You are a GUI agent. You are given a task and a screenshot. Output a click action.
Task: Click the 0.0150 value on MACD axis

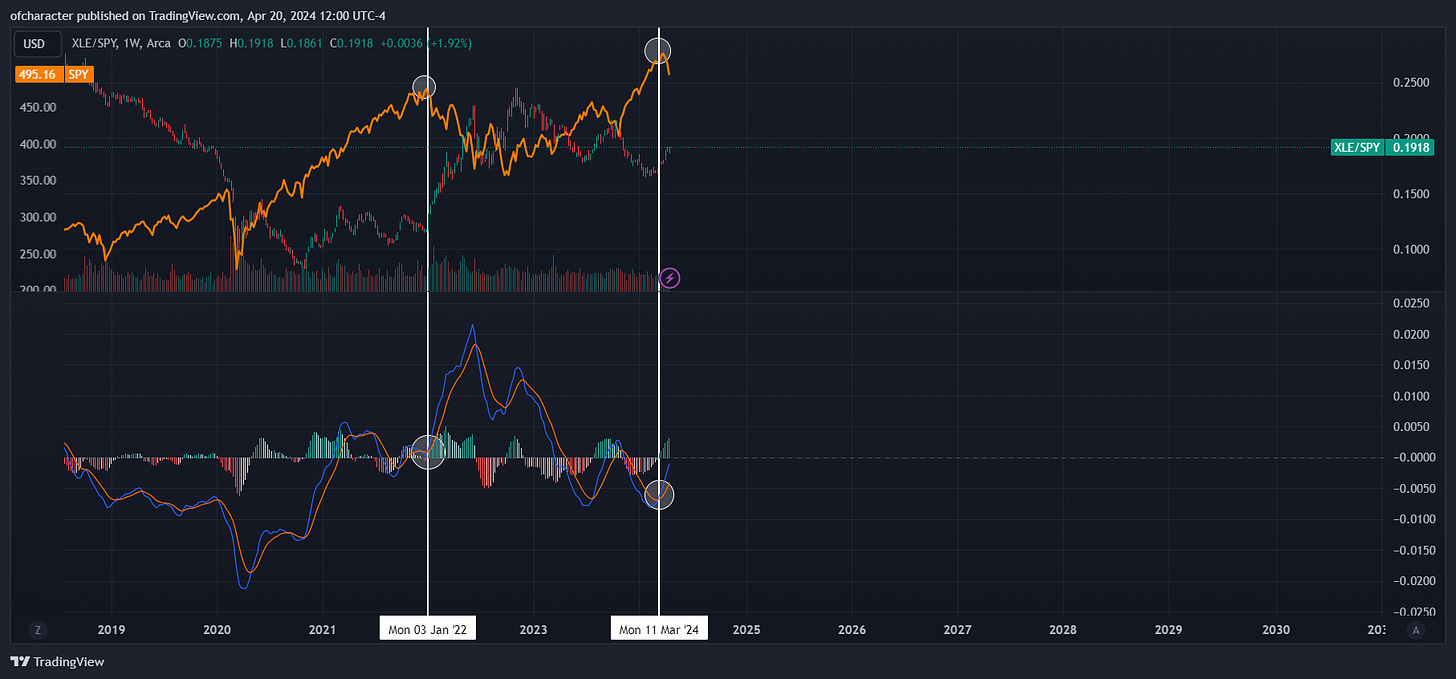[1412, 365]
